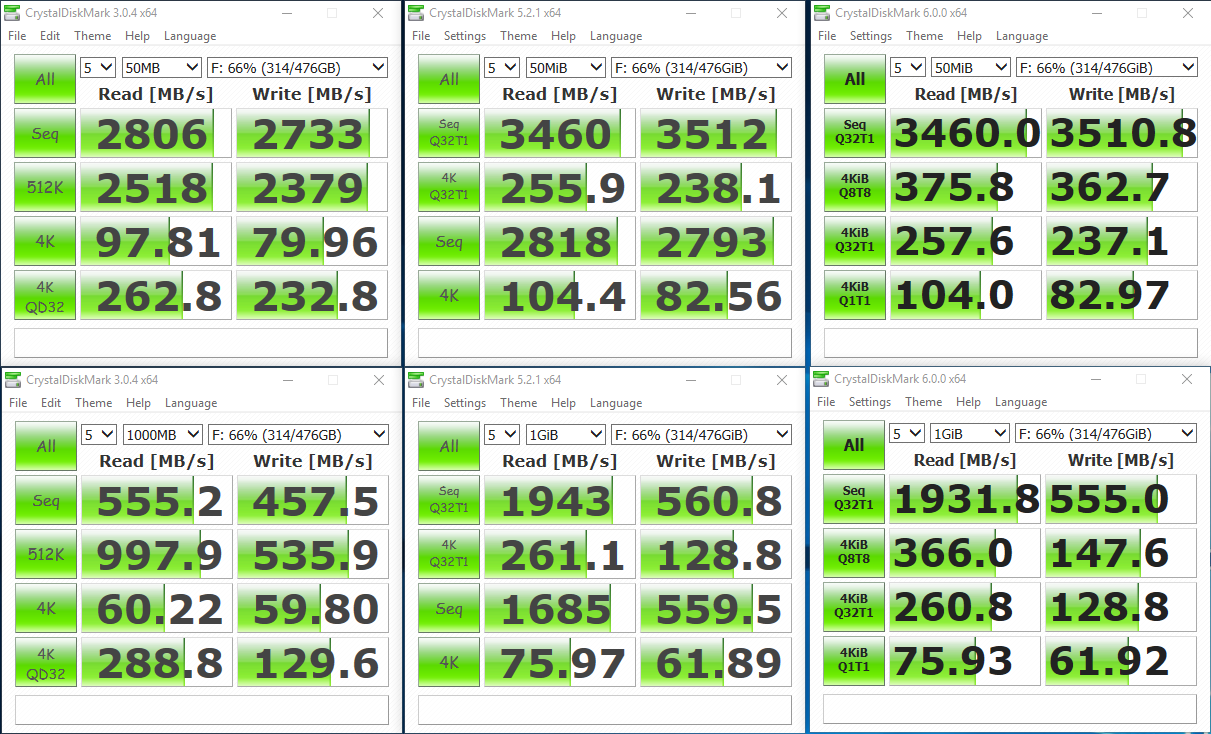Select read result 97.81 in 3.0.4 window
1211x734 pixels.
click(156, 241)
